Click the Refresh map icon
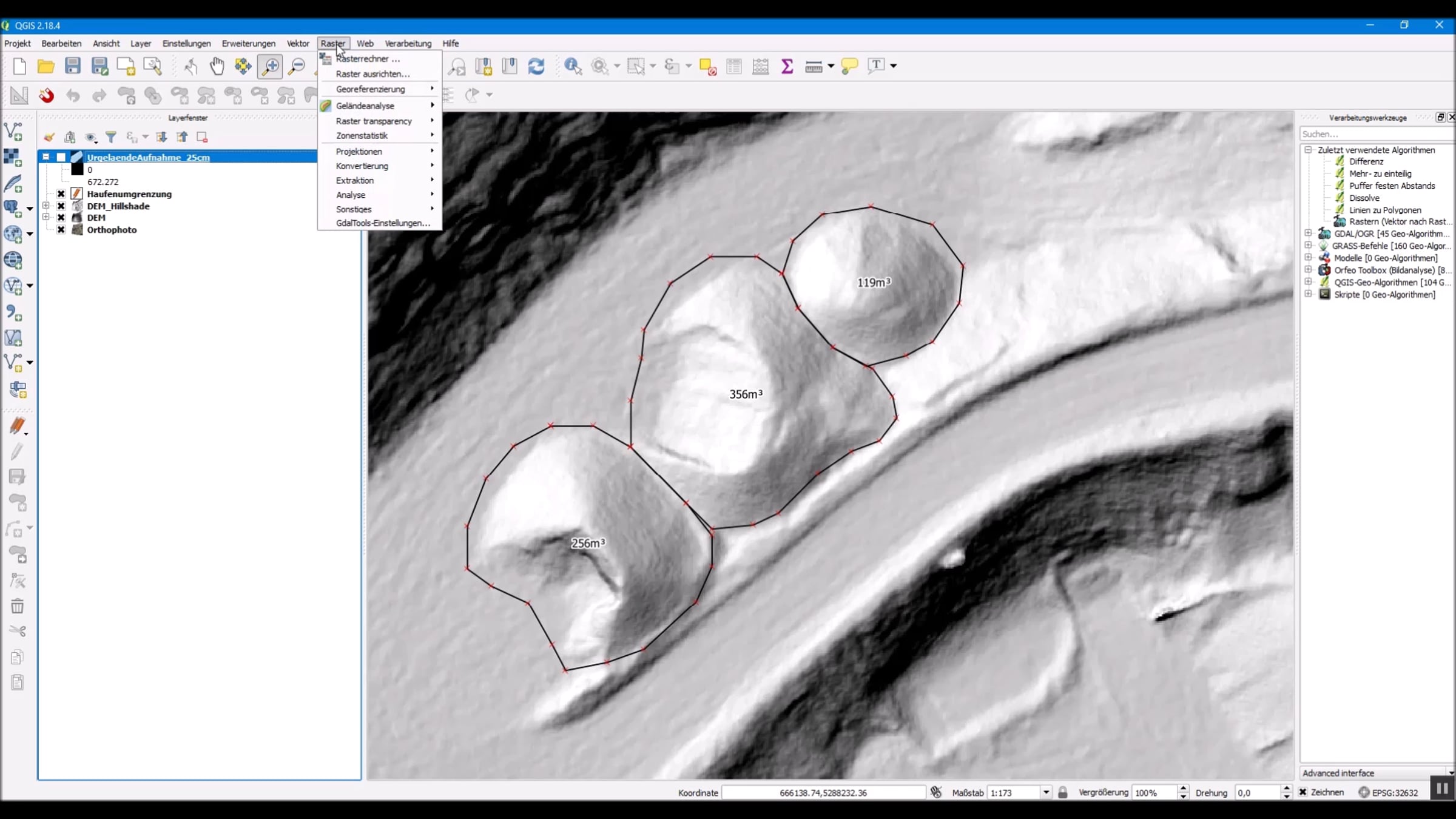1456x819 pixels. point(536,66)
